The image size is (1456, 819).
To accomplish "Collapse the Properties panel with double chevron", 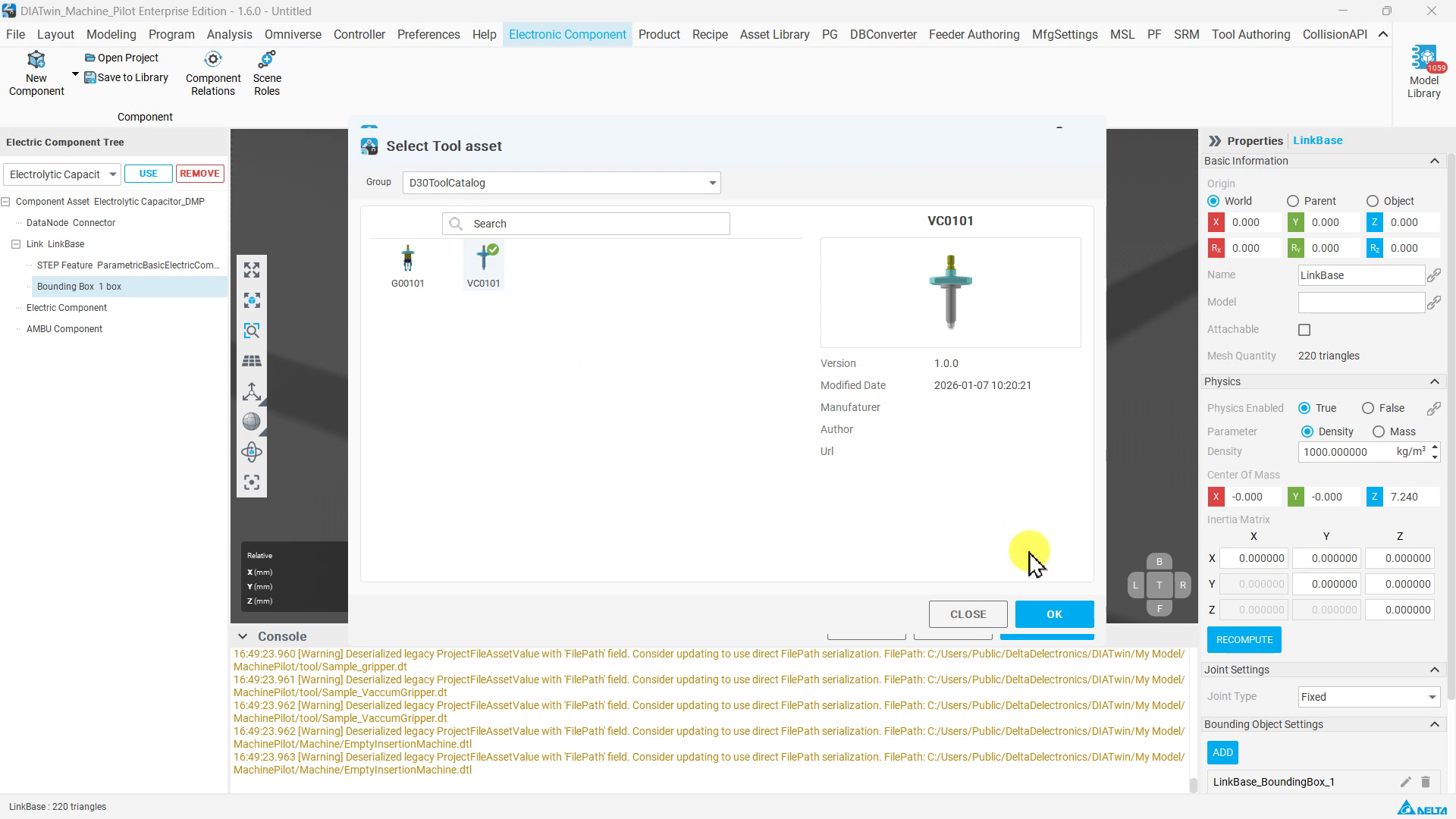I will pyautogui.click(x=1215, y=141).
